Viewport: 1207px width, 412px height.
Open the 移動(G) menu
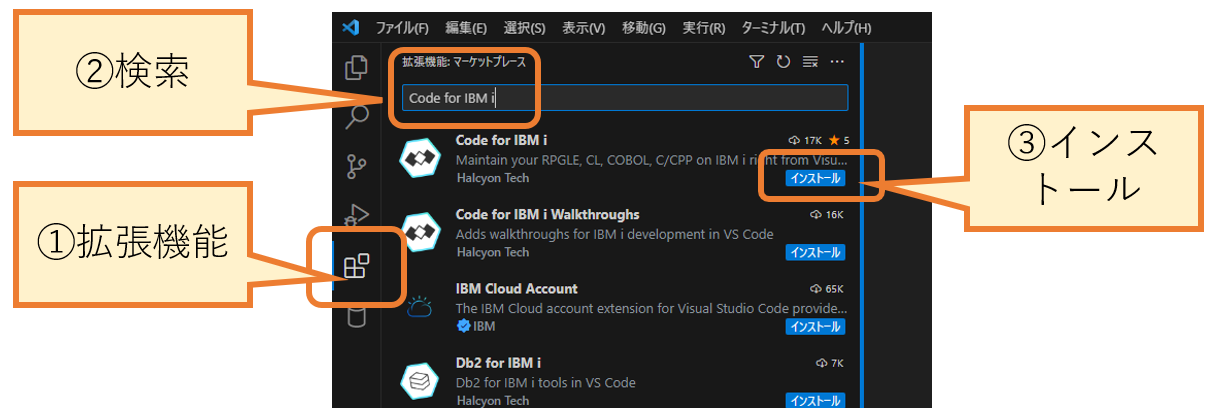(643, 28)
